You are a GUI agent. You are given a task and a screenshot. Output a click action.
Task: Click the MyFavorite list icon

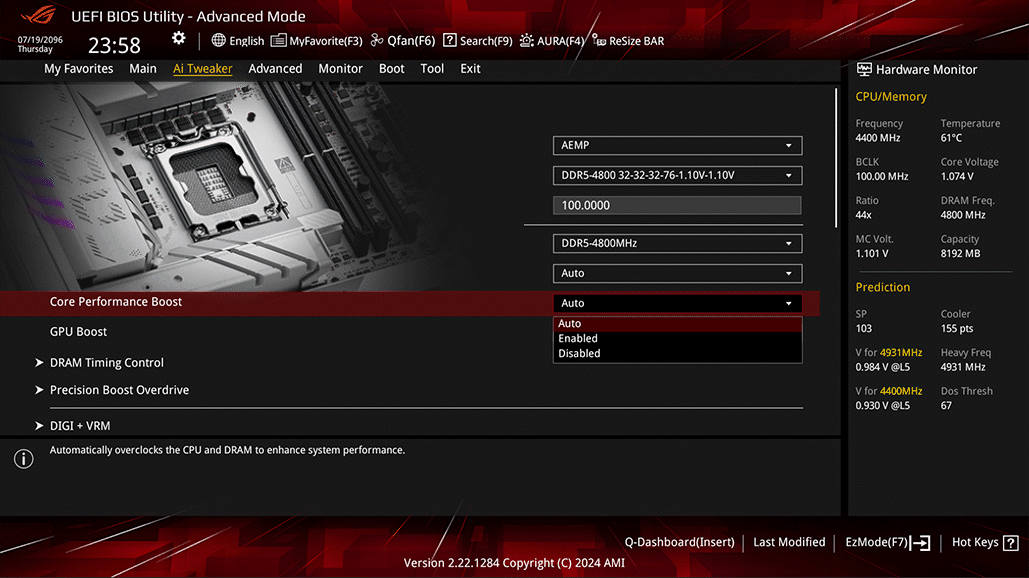pos(278,41)
